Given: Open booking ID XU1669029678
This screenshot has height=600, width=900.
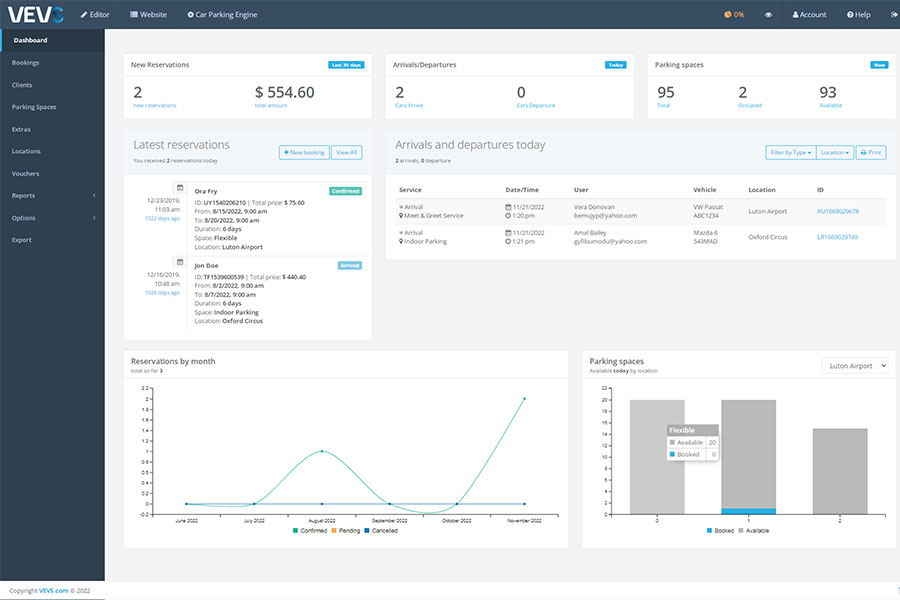Looking at the screenshot, I should [837, 211].
